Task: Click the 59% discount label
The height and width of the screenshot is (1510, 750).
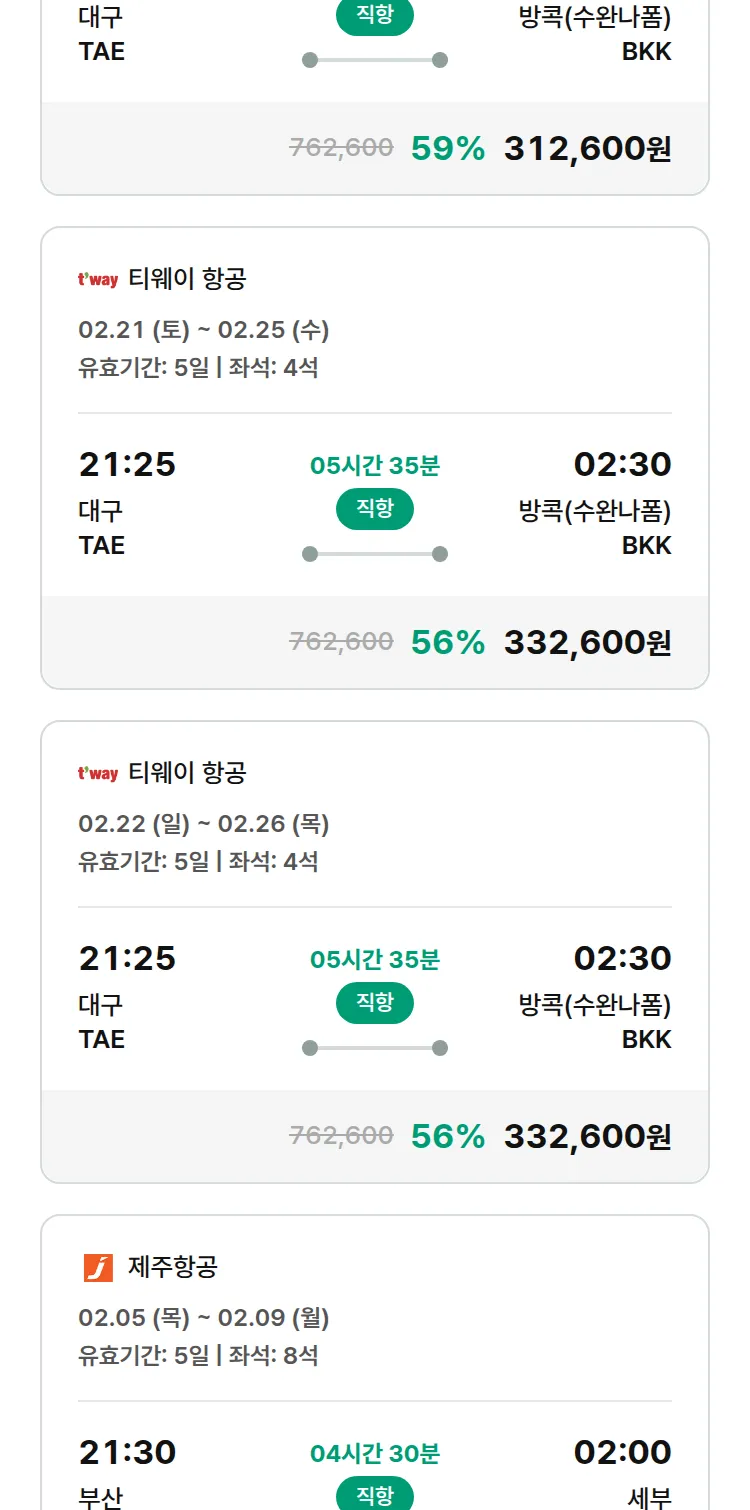Action: tap(448, 149)
